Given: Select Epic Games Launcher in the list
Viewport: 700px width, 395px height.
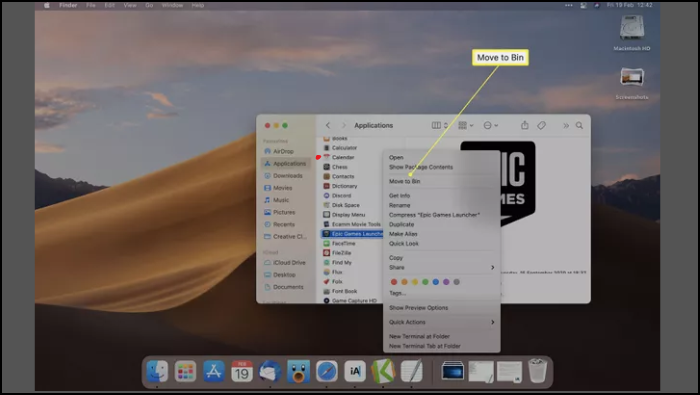Looking at the screenshot, I should (x=352, y=234).
